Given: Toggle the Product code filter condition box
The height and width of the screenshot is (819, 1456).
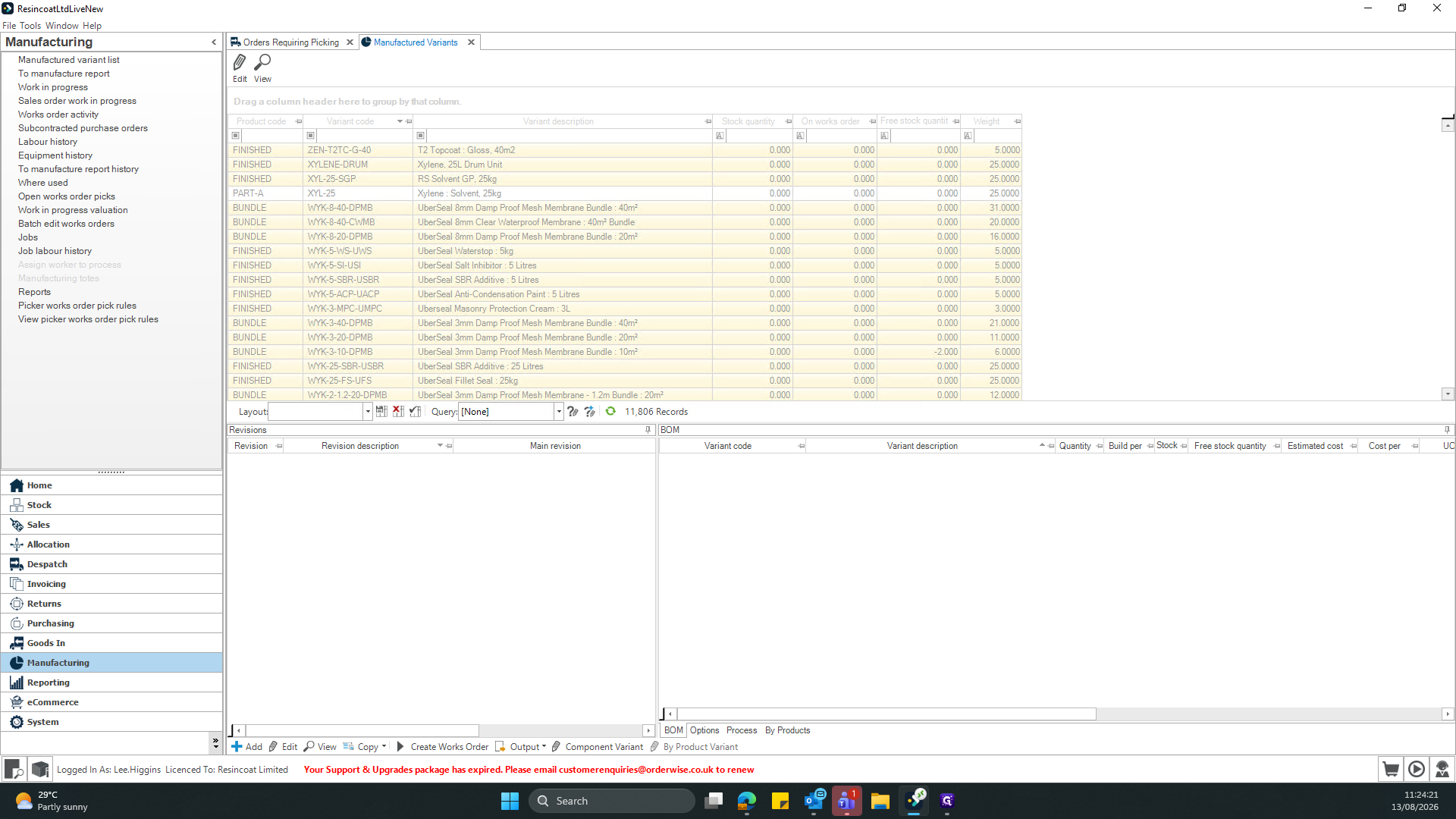Looking at the screenshot, I should click(236, 136).
